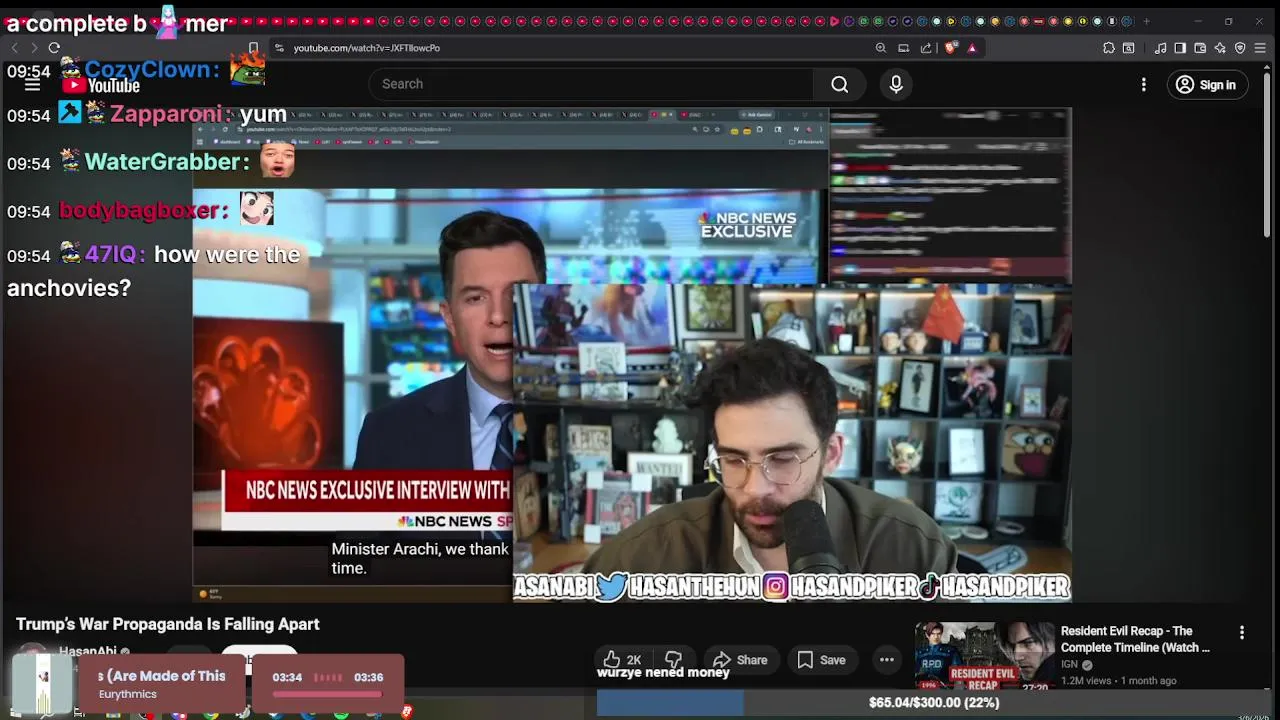Click the 03:36 song duration label
Viewport: 1280px width, 720px height.
point(368,677)
